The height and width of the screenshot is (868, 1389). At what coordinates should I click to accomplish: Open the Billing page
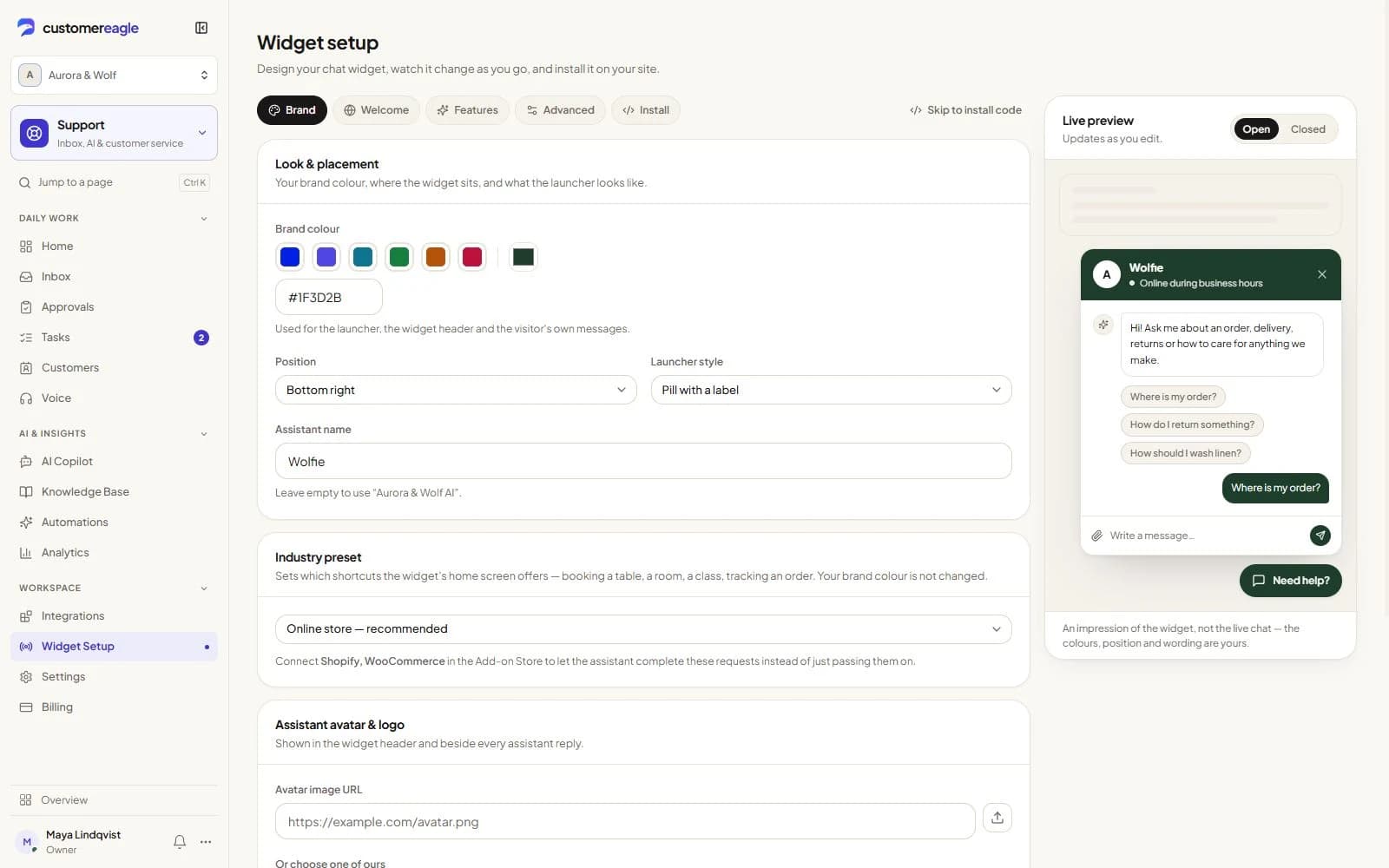click(114, 707)
